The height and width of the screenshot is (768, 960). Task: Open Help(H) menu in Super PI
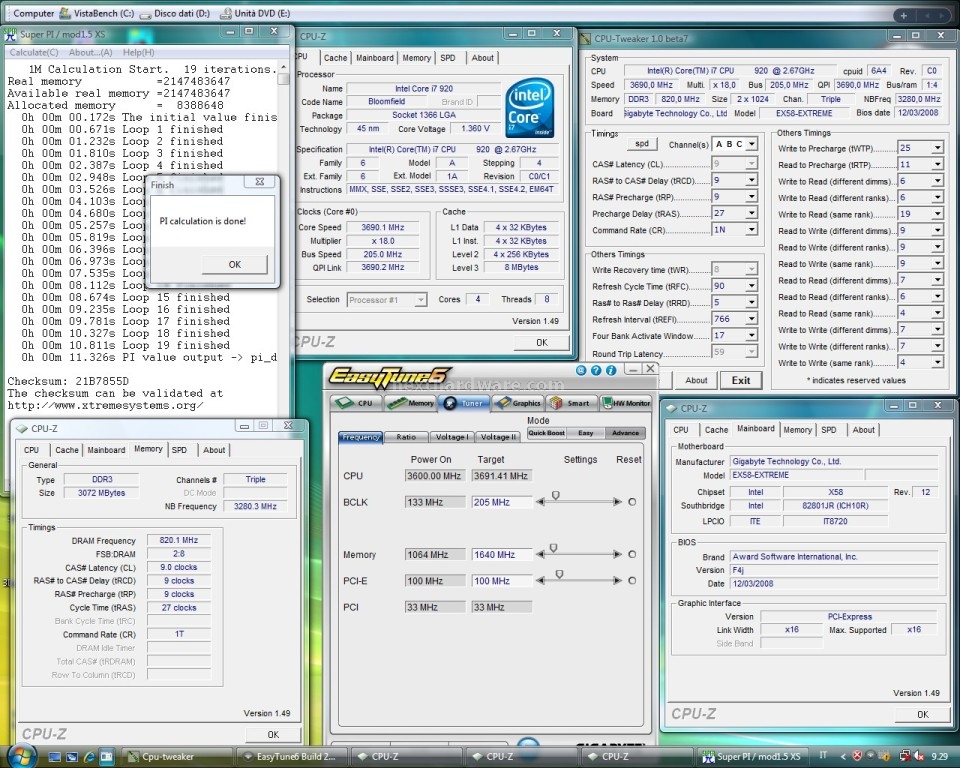click(x=138, y=52)
